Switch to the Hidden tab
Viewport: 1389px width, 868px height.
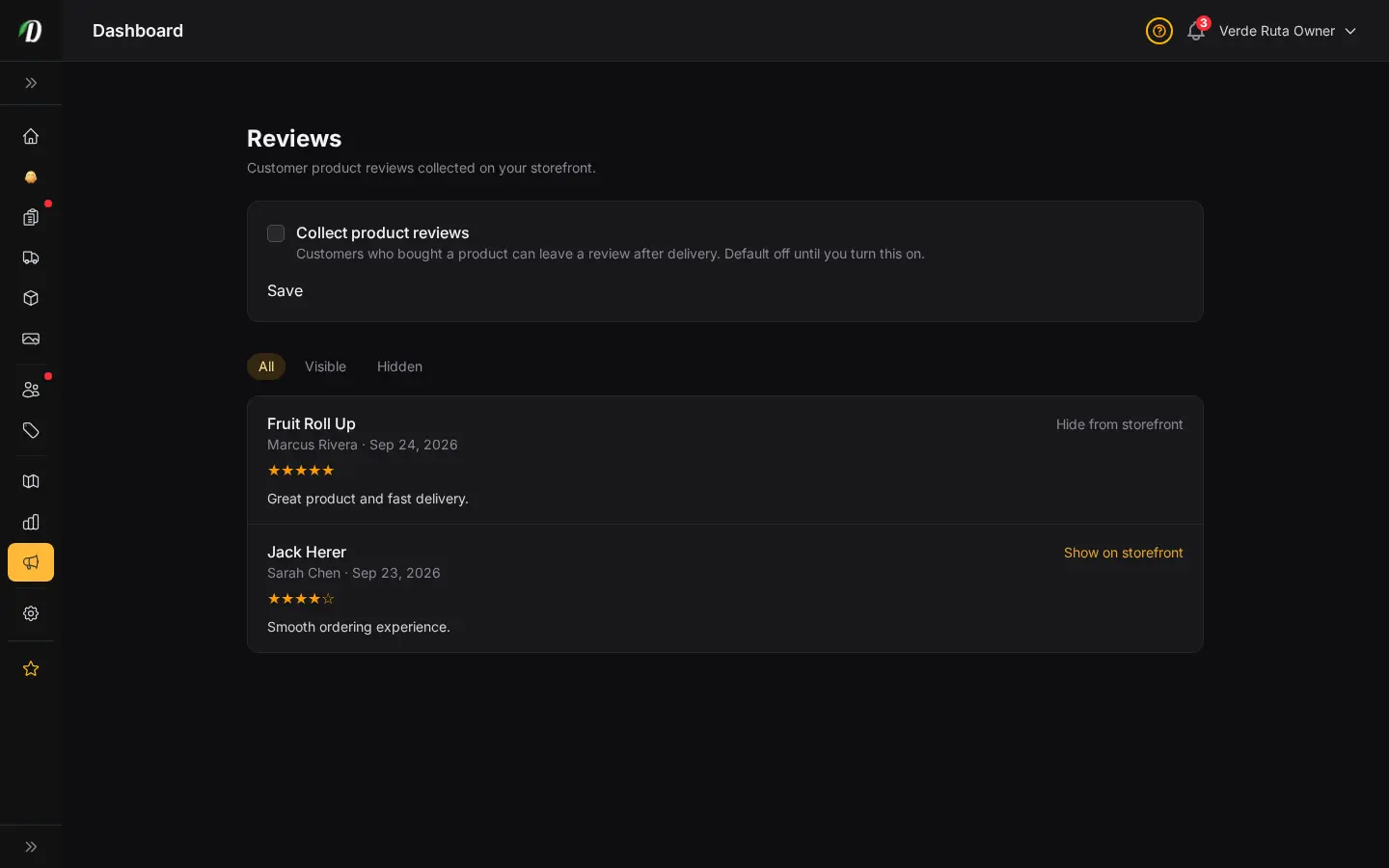pos(399,366)
